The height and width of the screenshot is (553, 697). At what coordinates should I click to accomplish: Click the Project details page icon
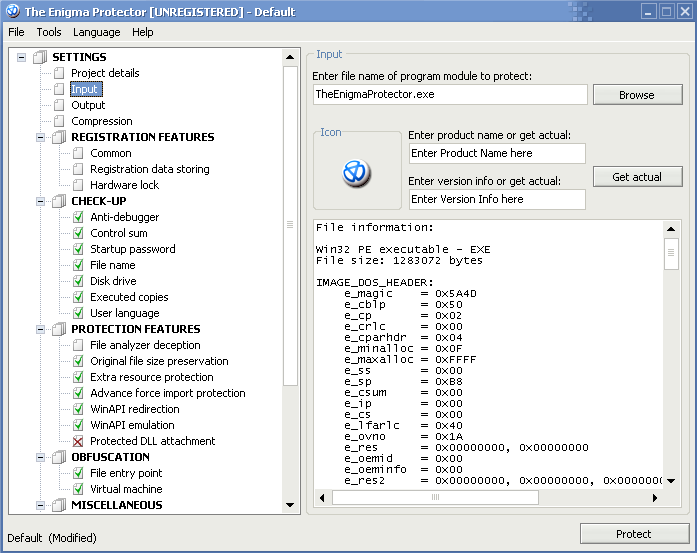[x=59, y=73]
